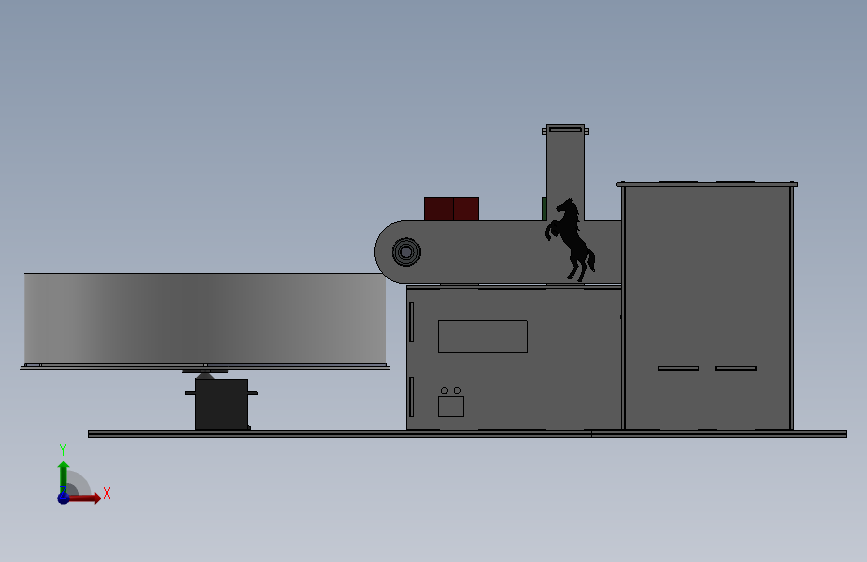The height and width of the screenshot is (562, 867).
Task: Click the green Y axis arrow on the triad
Action: [x=64, y=477]
